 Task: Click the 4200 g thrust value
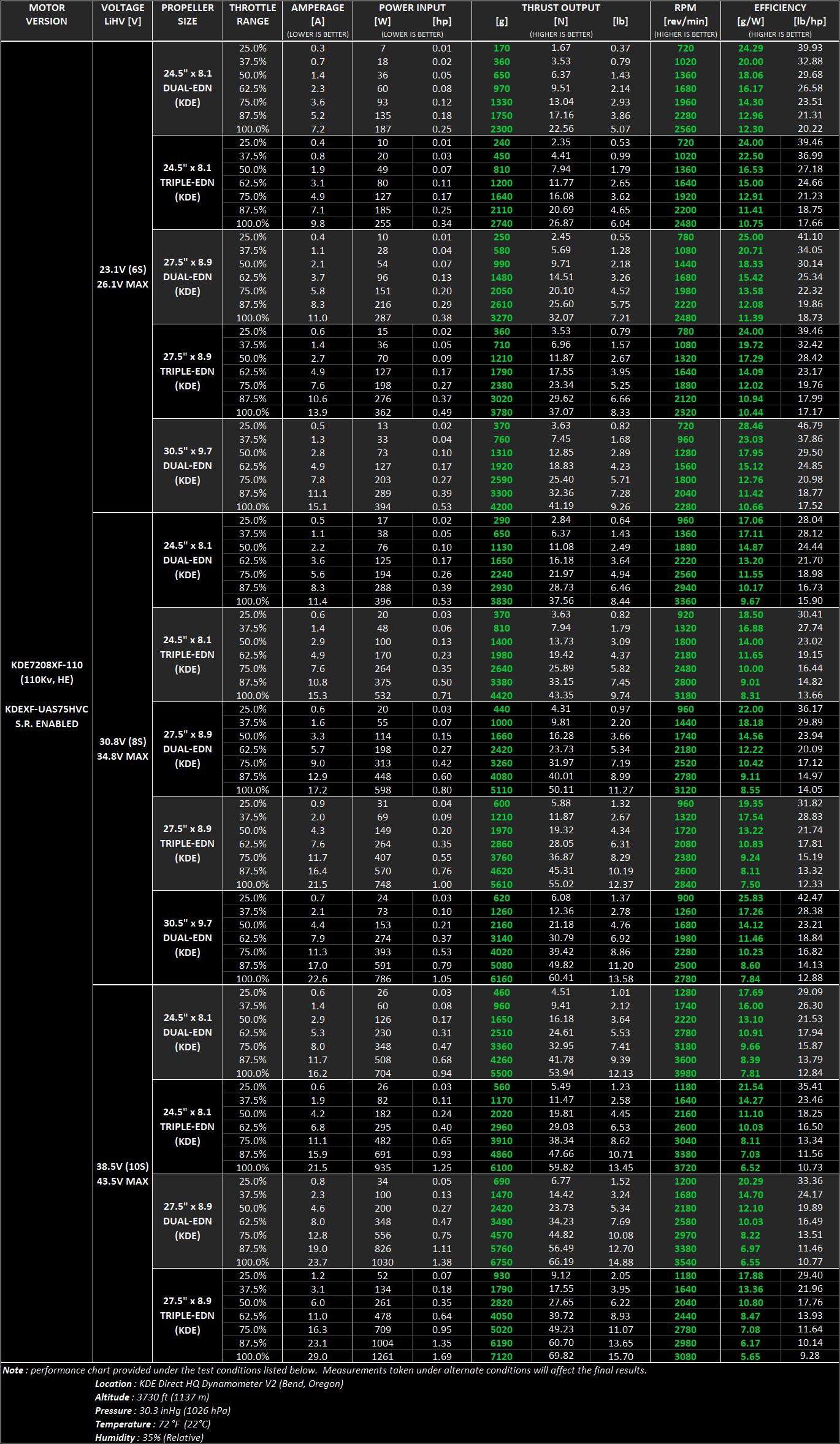point(502,506)
